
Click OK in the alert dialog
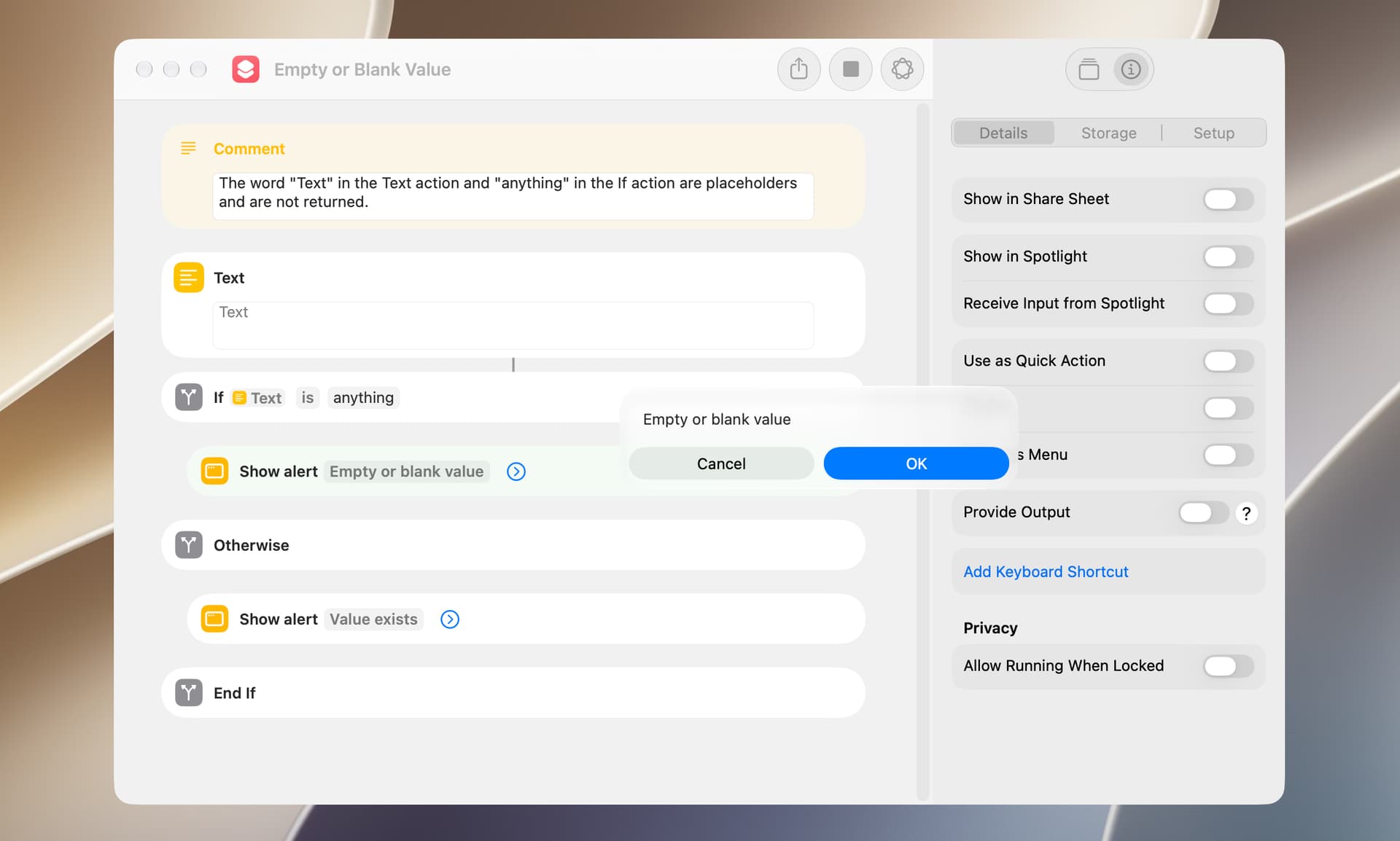click(916, 463)
